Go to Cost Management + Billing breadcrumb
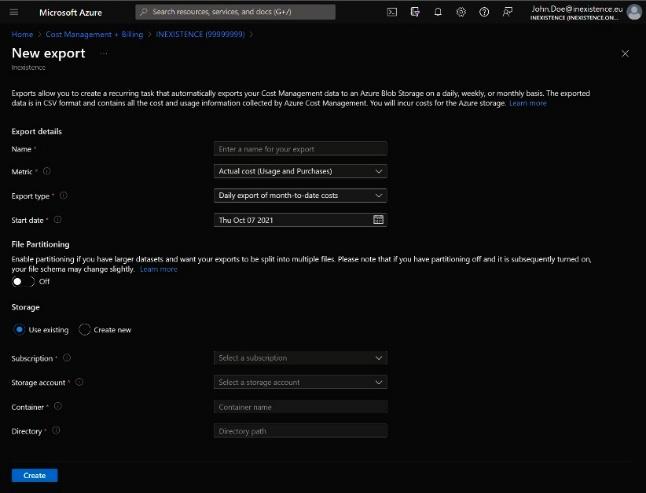Viewport: 646px width, 493px height. pyautogui.click(x=94, y=34)
